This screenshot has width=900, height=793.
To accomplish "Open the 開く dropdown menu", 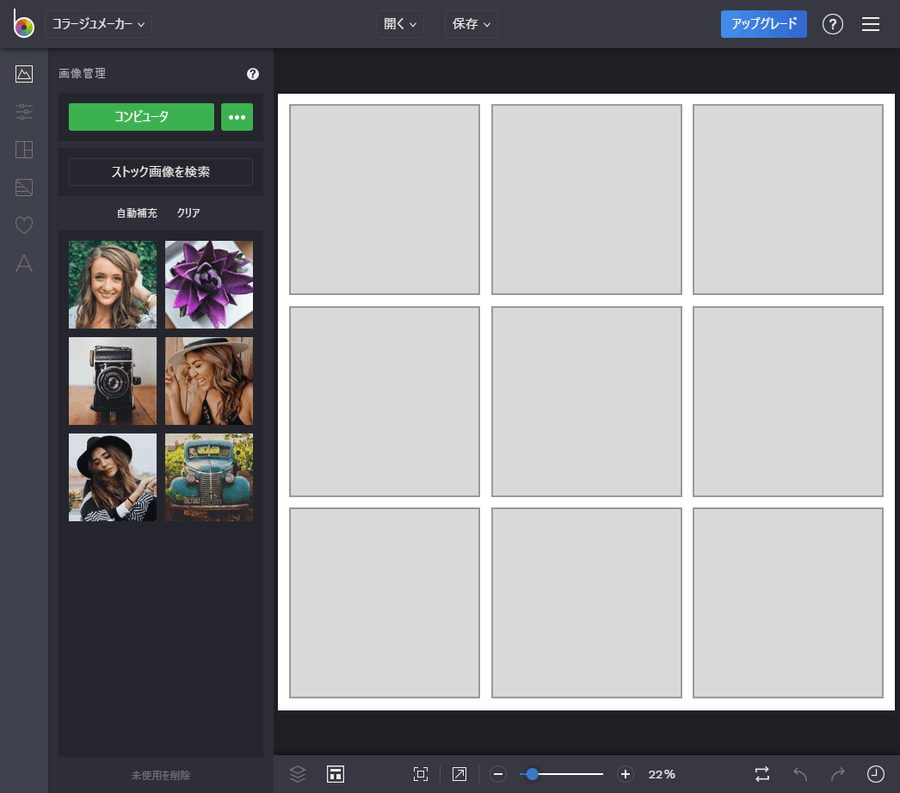I will click(400, 24).
